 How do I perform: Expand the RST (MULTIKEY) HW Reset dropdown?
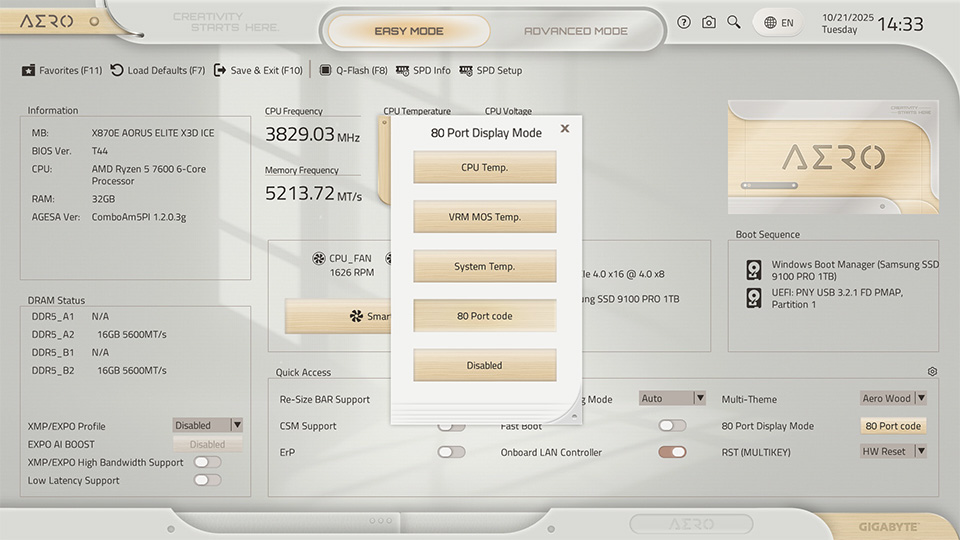click(x=893, y=451)
